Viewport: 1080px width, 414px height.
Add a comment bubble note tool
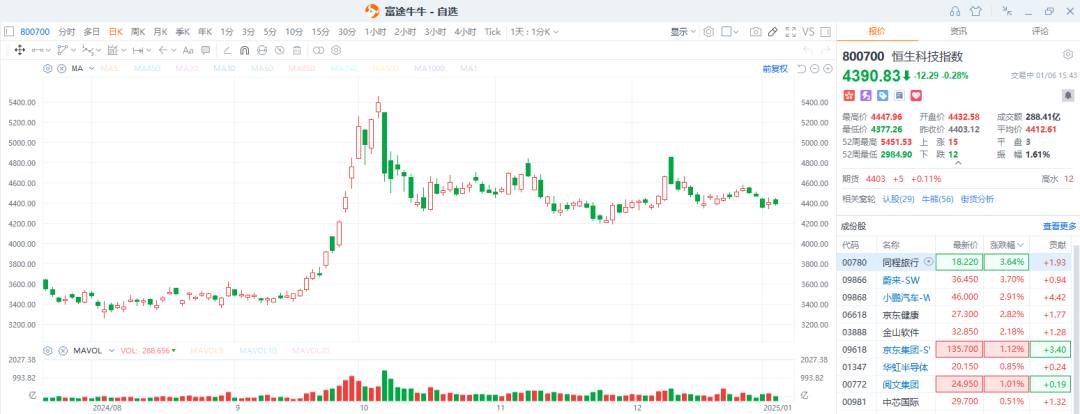point(205,50)
